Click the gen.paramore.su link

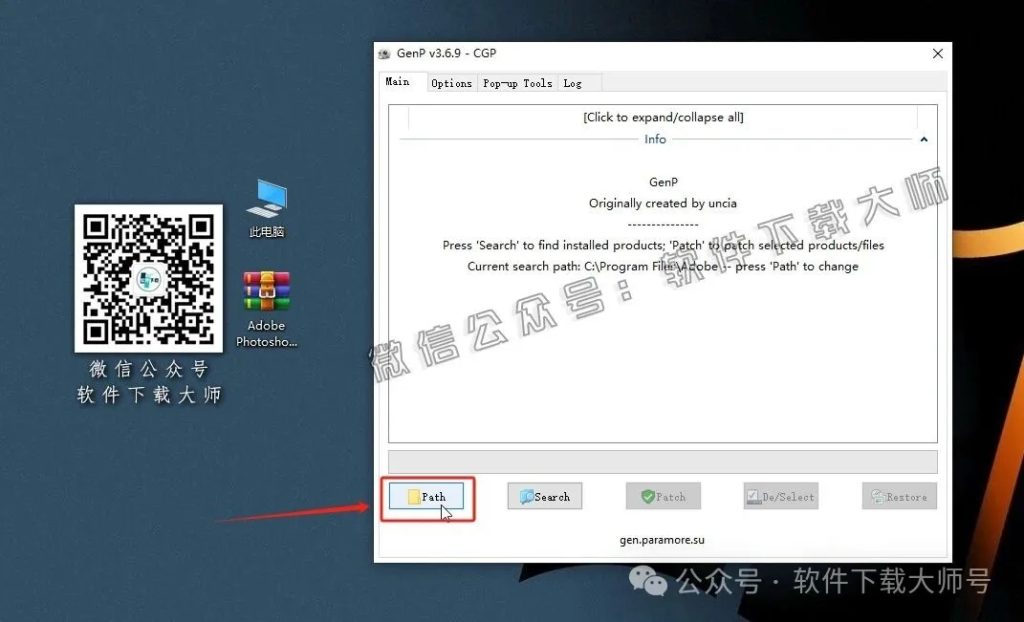coord(662,538)
